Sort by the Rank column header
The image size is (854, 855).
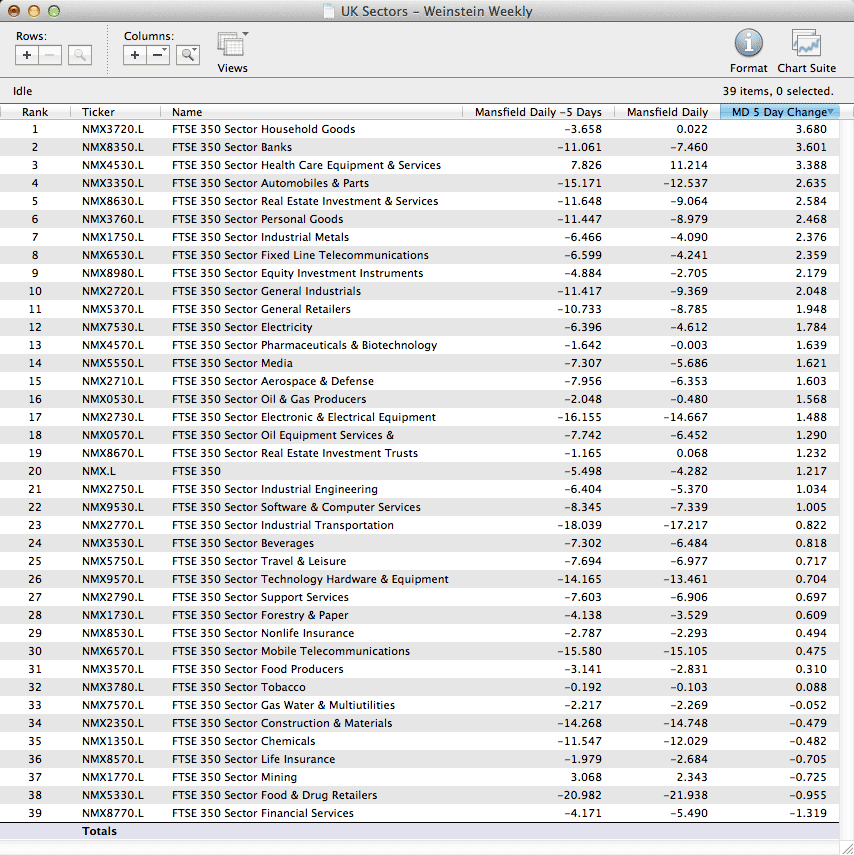coord(35,112)
